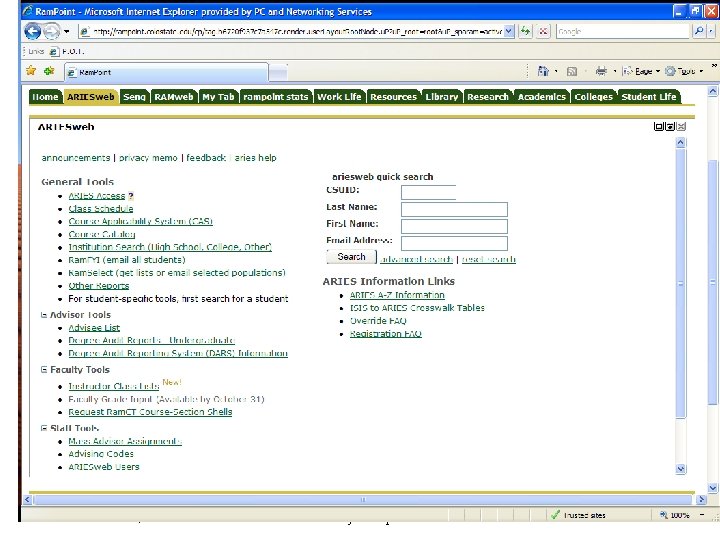
Task: Click the ARIESweb channel close X icon
Action: click(681, 126)
